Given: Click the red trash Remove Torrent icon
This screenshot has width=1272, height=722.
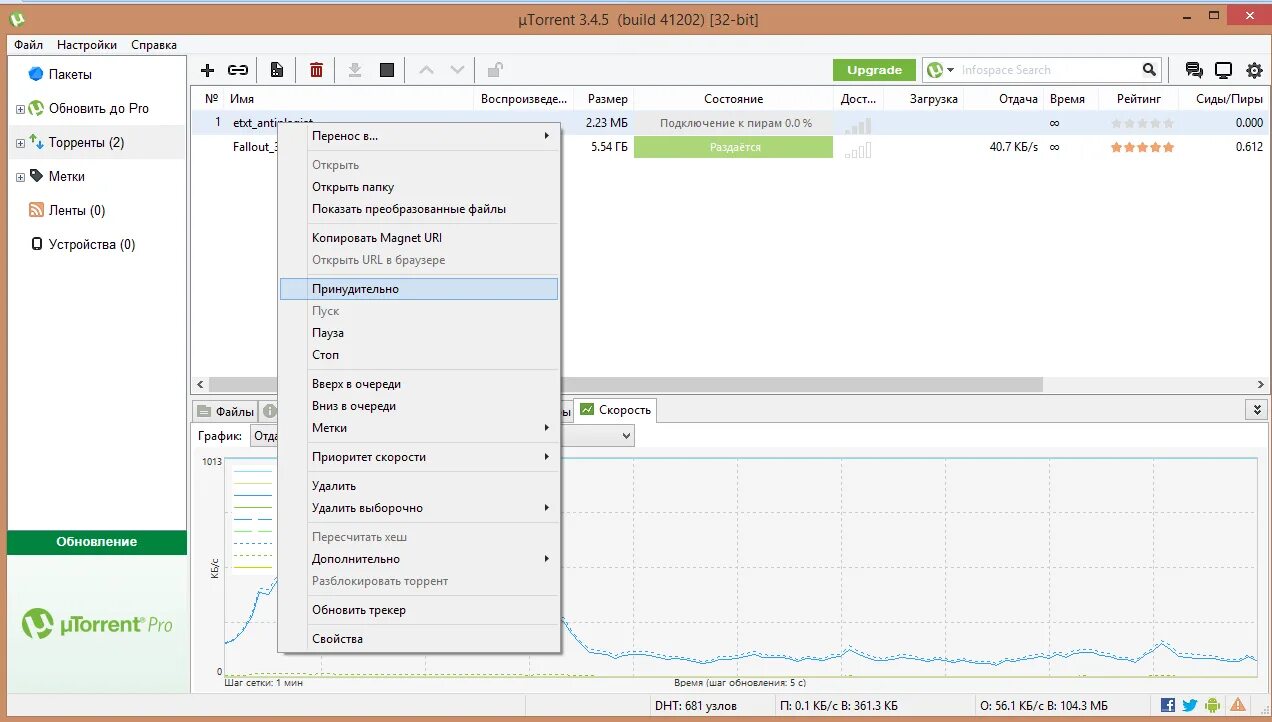Looking at the screenshot, I should pos(316,70).
